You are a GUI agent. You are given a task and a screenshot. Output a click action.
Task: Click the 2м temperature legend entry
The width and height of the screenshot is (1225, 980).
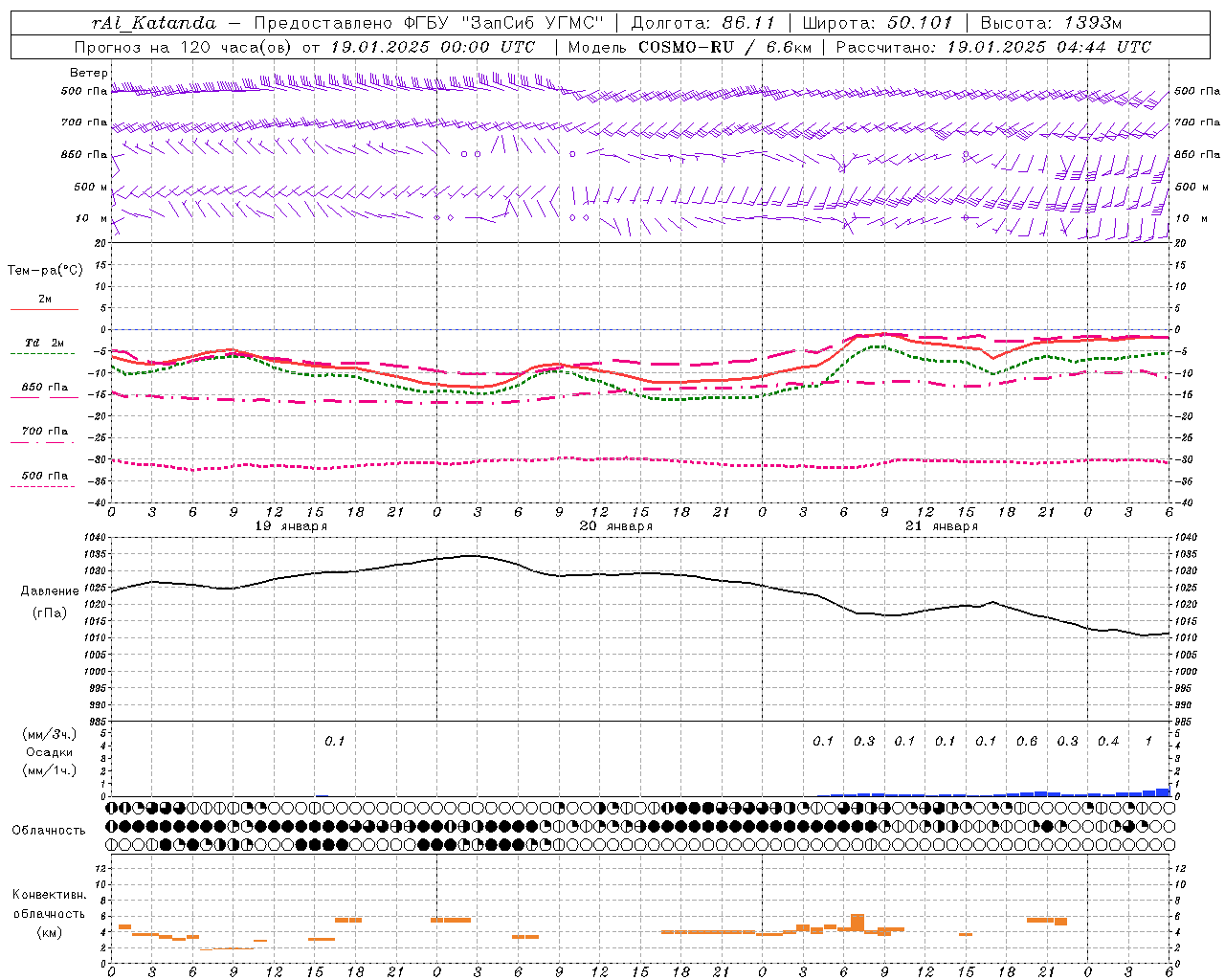pos(45,299)
